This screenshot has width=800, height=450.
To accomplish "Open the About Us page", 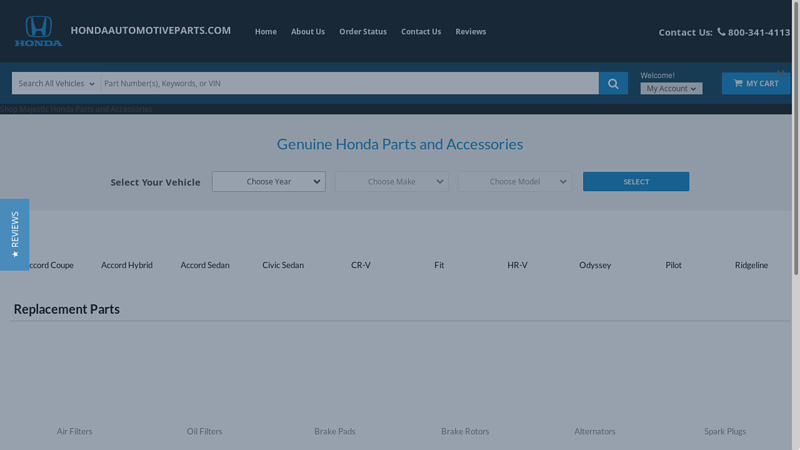I will (x=308, y=32).
